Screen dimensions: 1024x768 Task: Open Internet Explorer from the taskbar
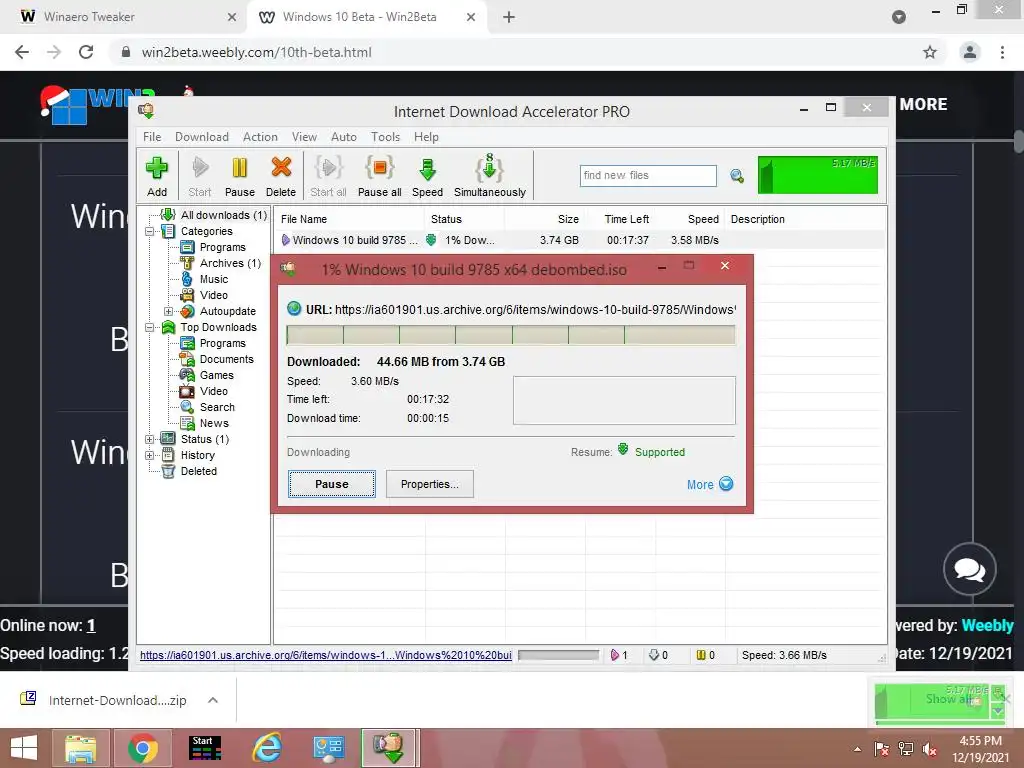tap(267, 748)
